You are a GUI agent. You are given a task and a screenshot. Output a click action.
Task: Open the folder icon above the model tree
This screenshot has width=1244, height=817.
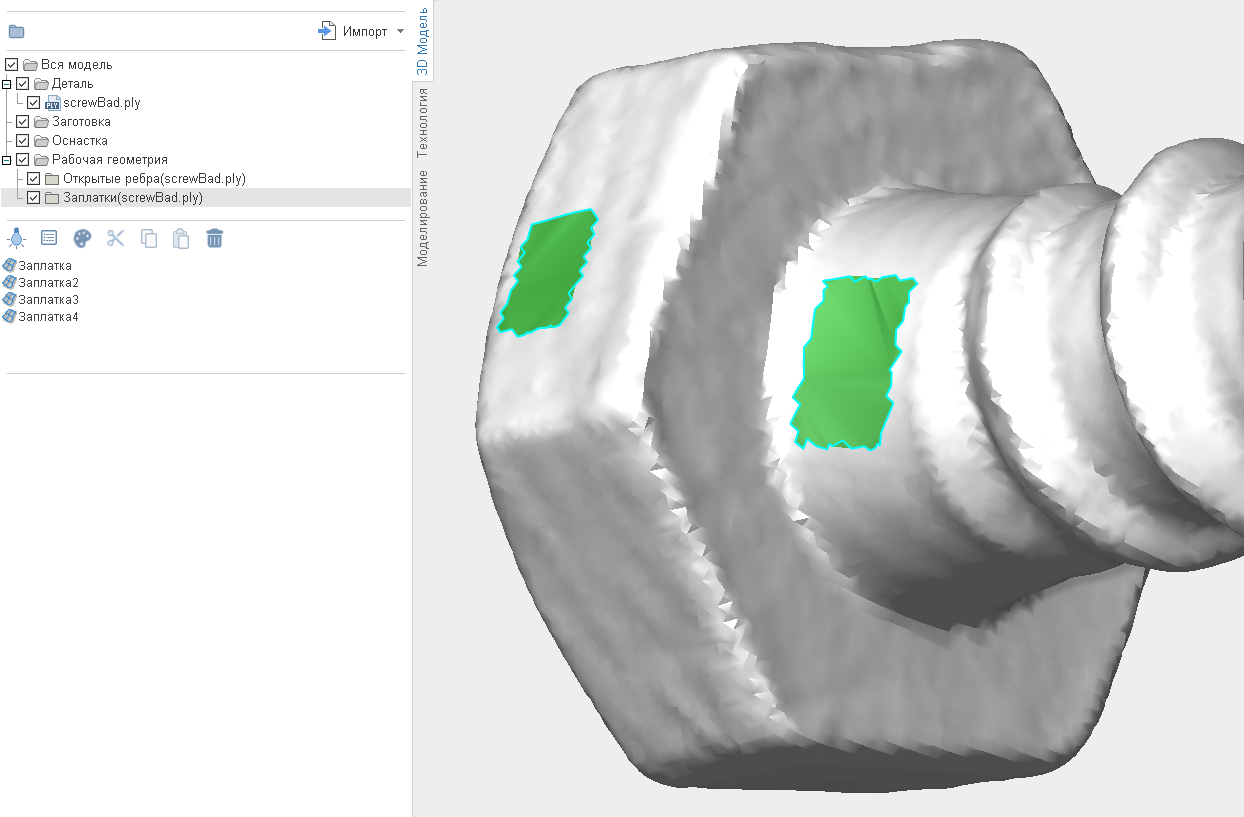[x=16, y=31]
